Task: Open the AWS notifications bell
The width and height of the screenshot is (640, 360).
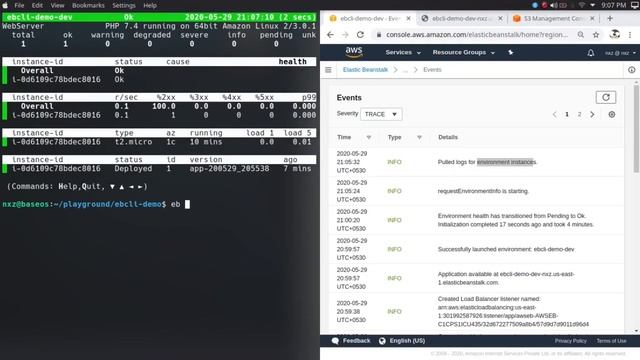Action: pyautogui.click(x=591, y=53)
